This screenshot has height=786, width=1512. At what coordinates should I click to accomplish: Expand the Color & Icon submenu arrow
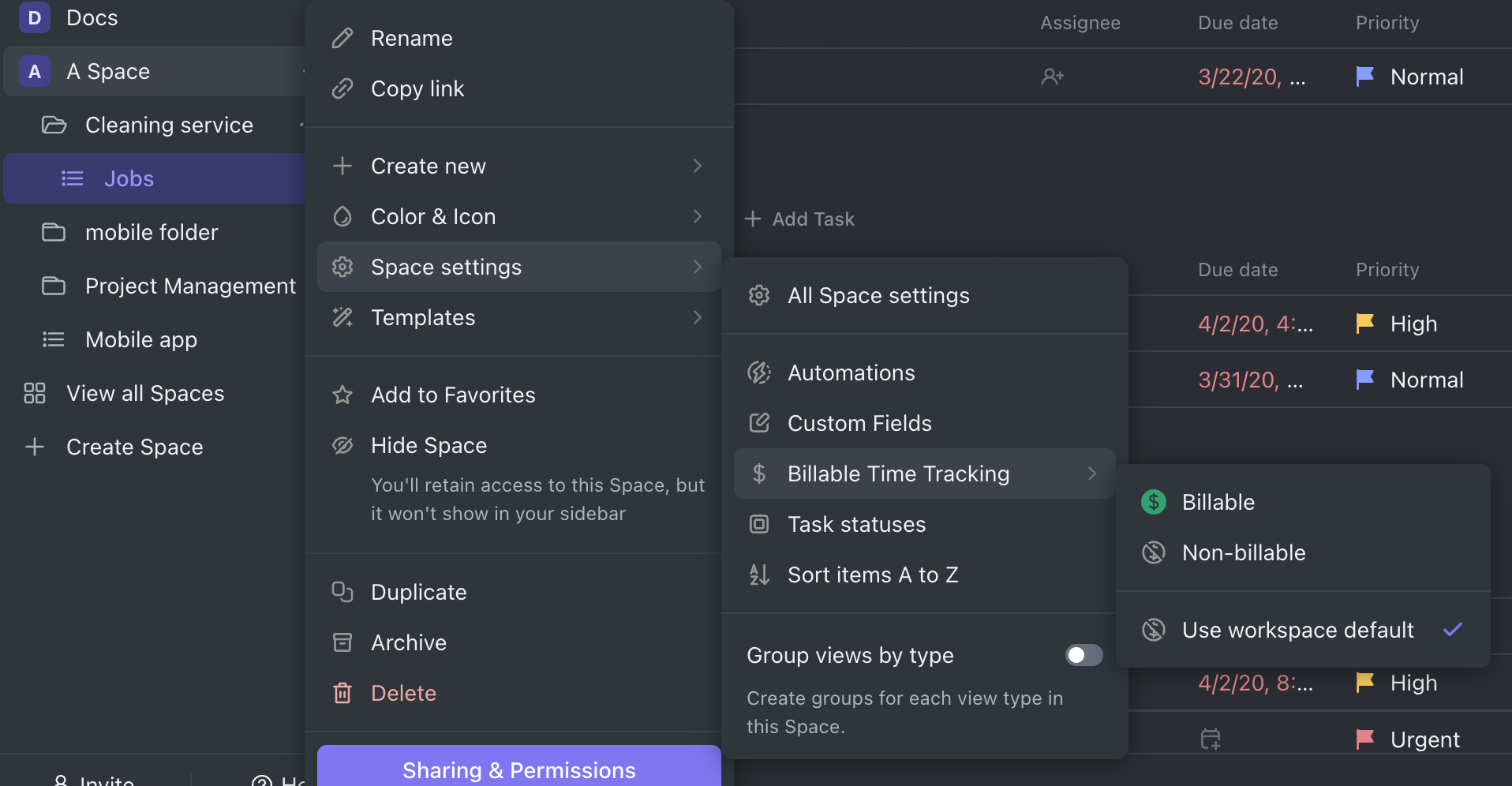698,216
